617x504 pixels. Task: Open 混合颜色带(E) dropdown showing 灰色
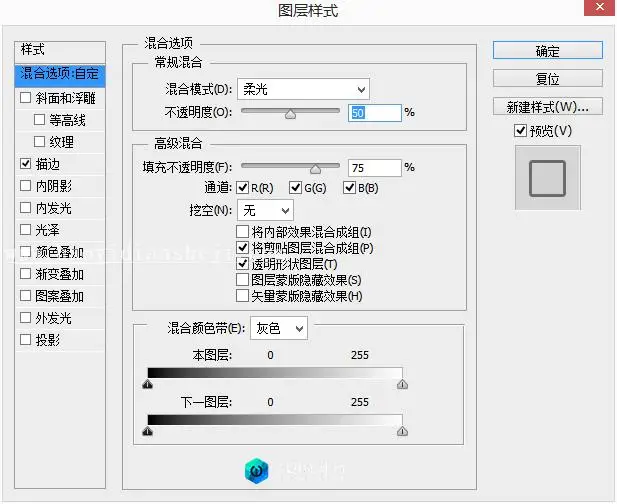[279, 328]
